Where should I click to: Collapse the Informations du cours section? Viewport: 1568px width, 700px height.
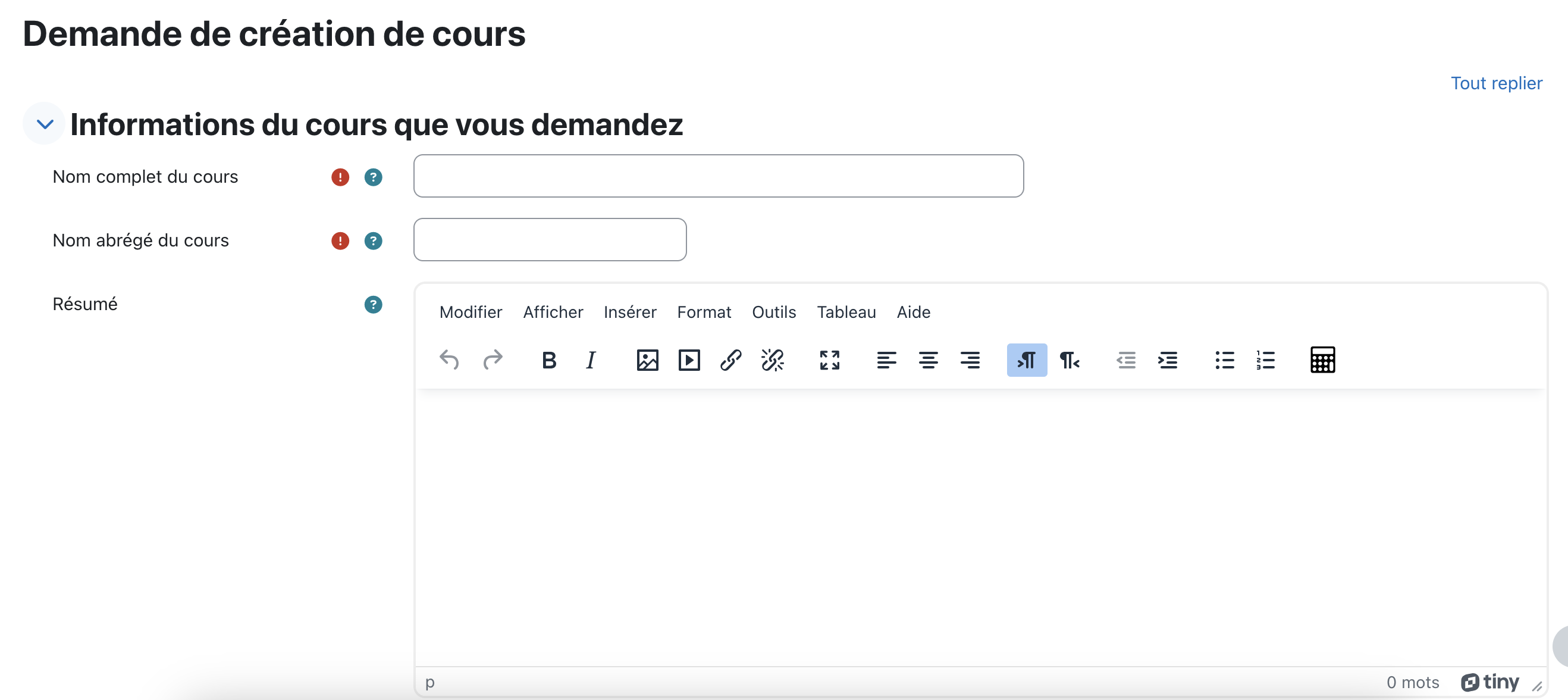point(45,124)
